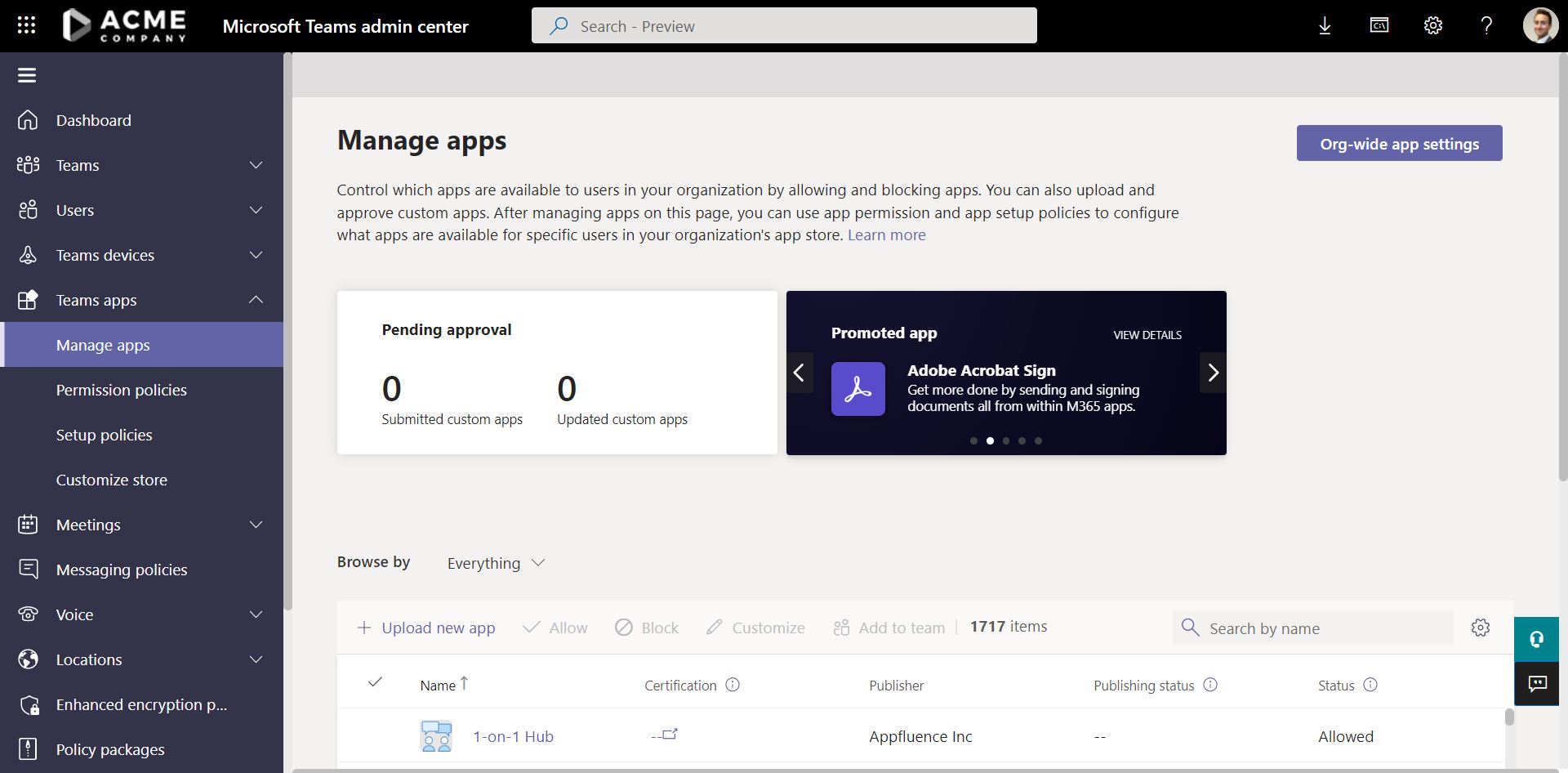Viewport: 1568px width, 773px height.
Task: Open the 1-on-1 Hub app link
Action: pyautogui.click(x=513, y=736)
